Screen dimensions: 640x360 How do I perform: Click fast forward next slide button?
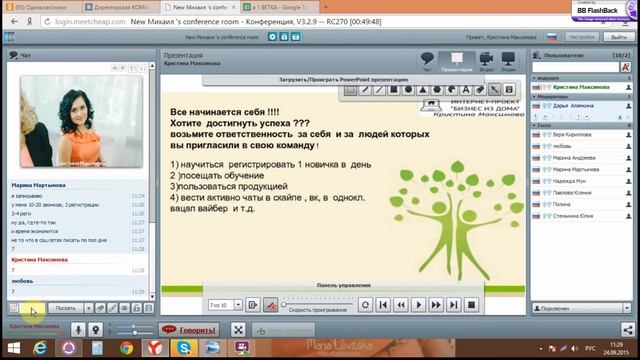(x=436, y=305)
